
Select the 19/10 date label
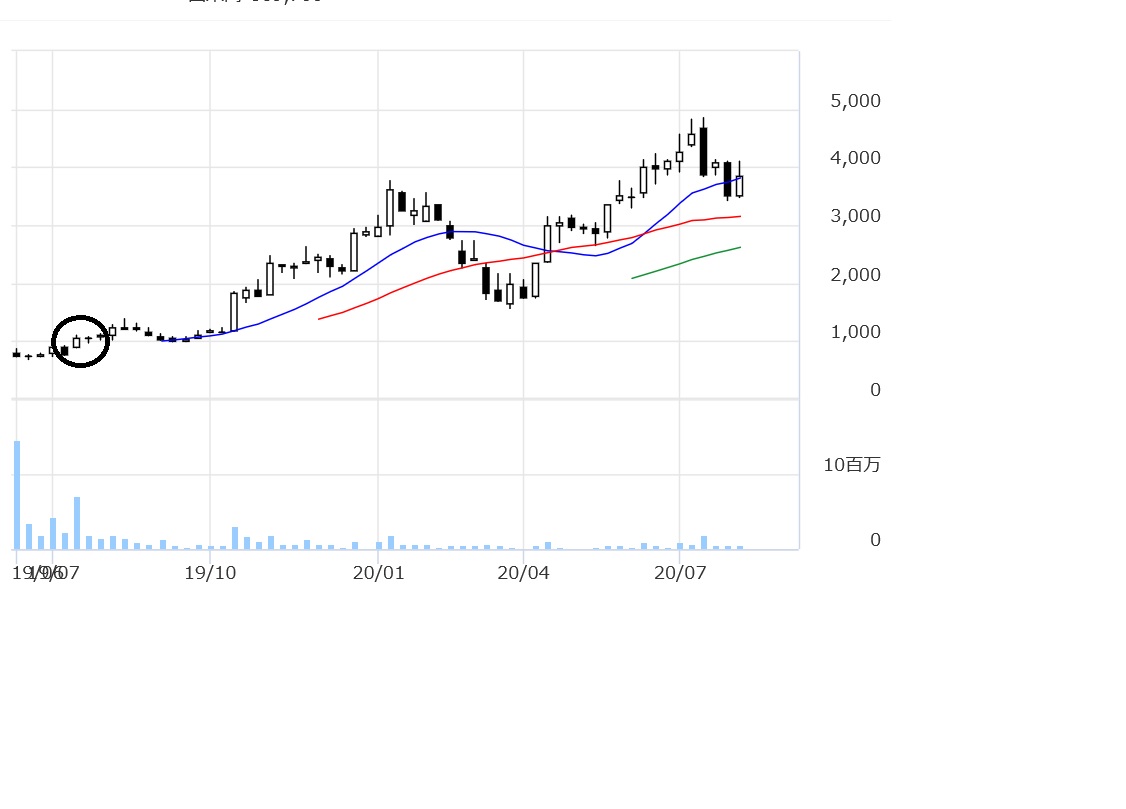(210, 573)
